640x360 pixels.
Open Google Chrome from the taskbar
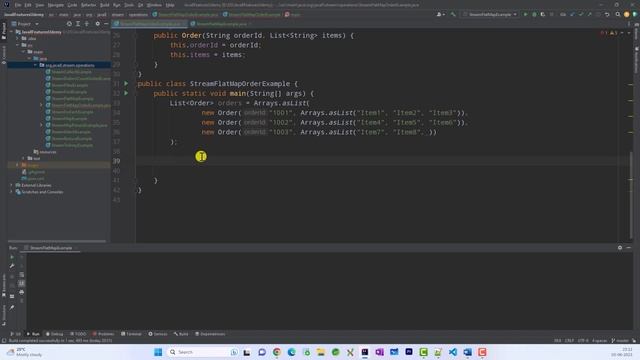click(277, 352)
